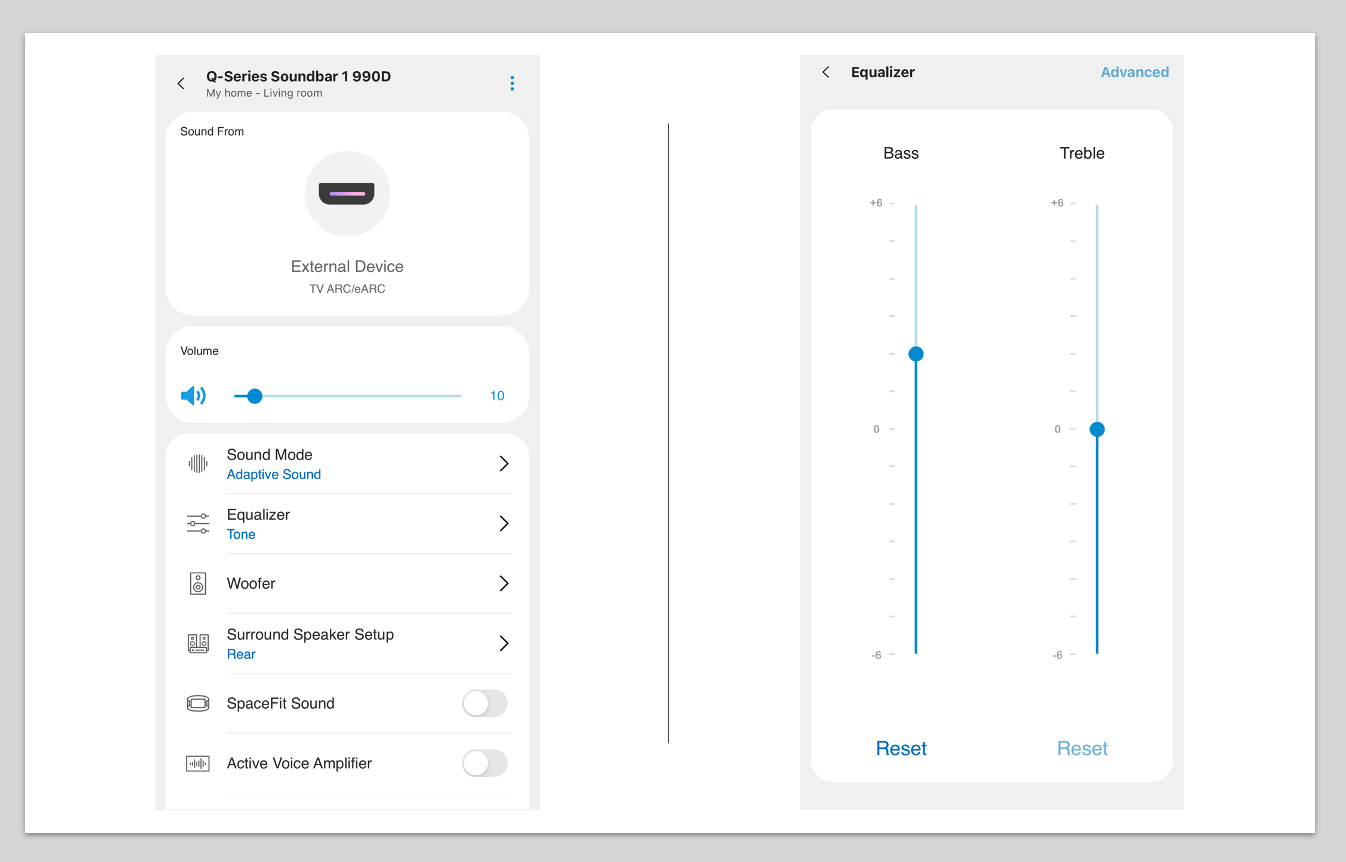This screenshot has width=1346, height=862.
Task: Click the Woofer speaker icon
Action: 198,583
